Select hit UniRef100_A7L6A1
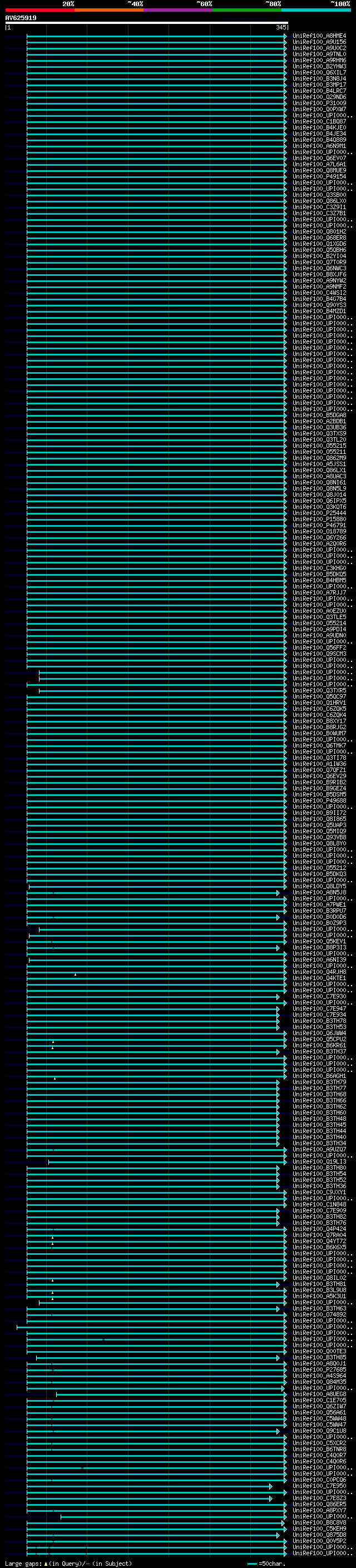Screen dimensions: 356x1568 coord(319,164)
